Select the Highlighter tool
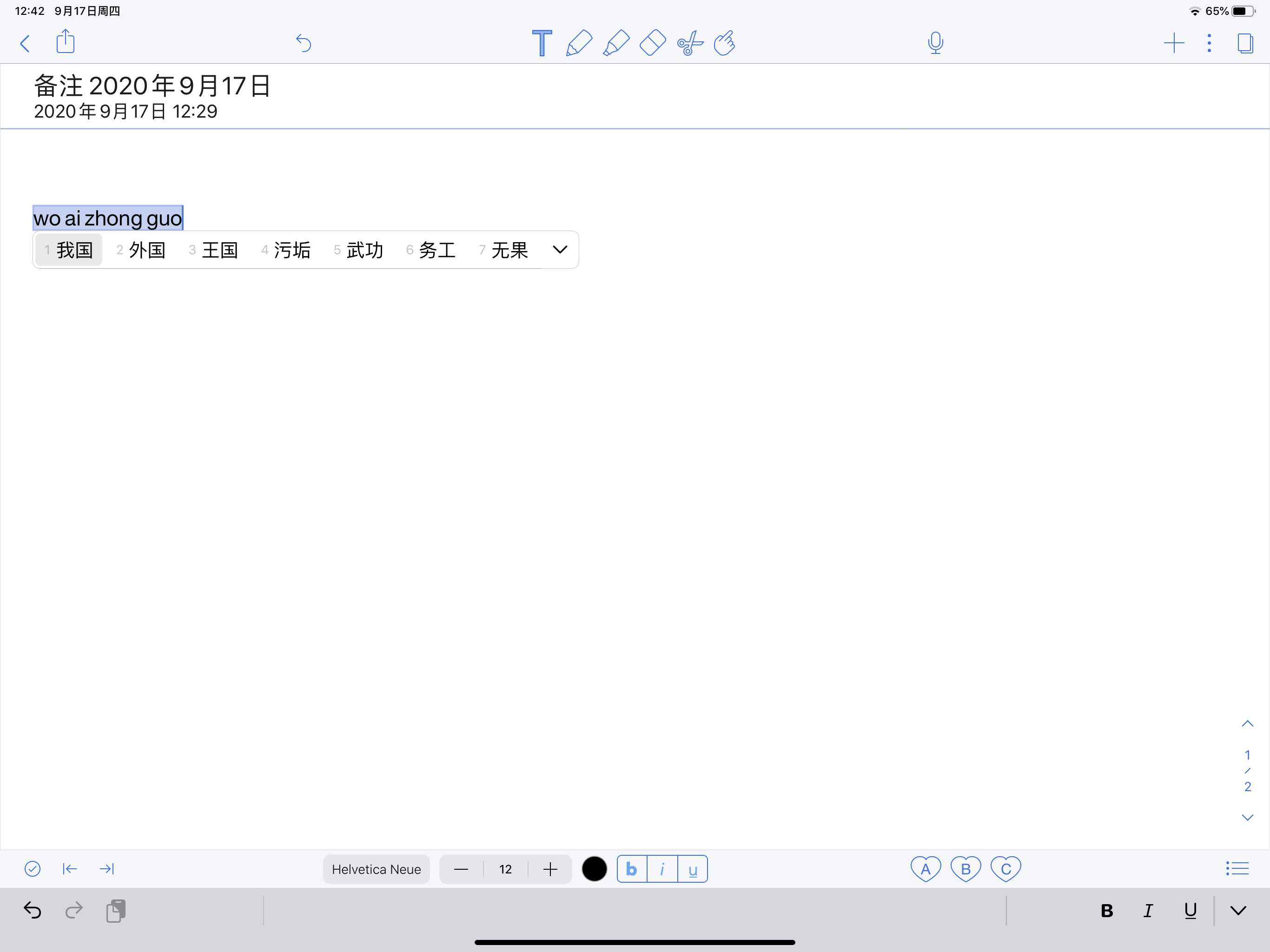 [x=616, y=43]
